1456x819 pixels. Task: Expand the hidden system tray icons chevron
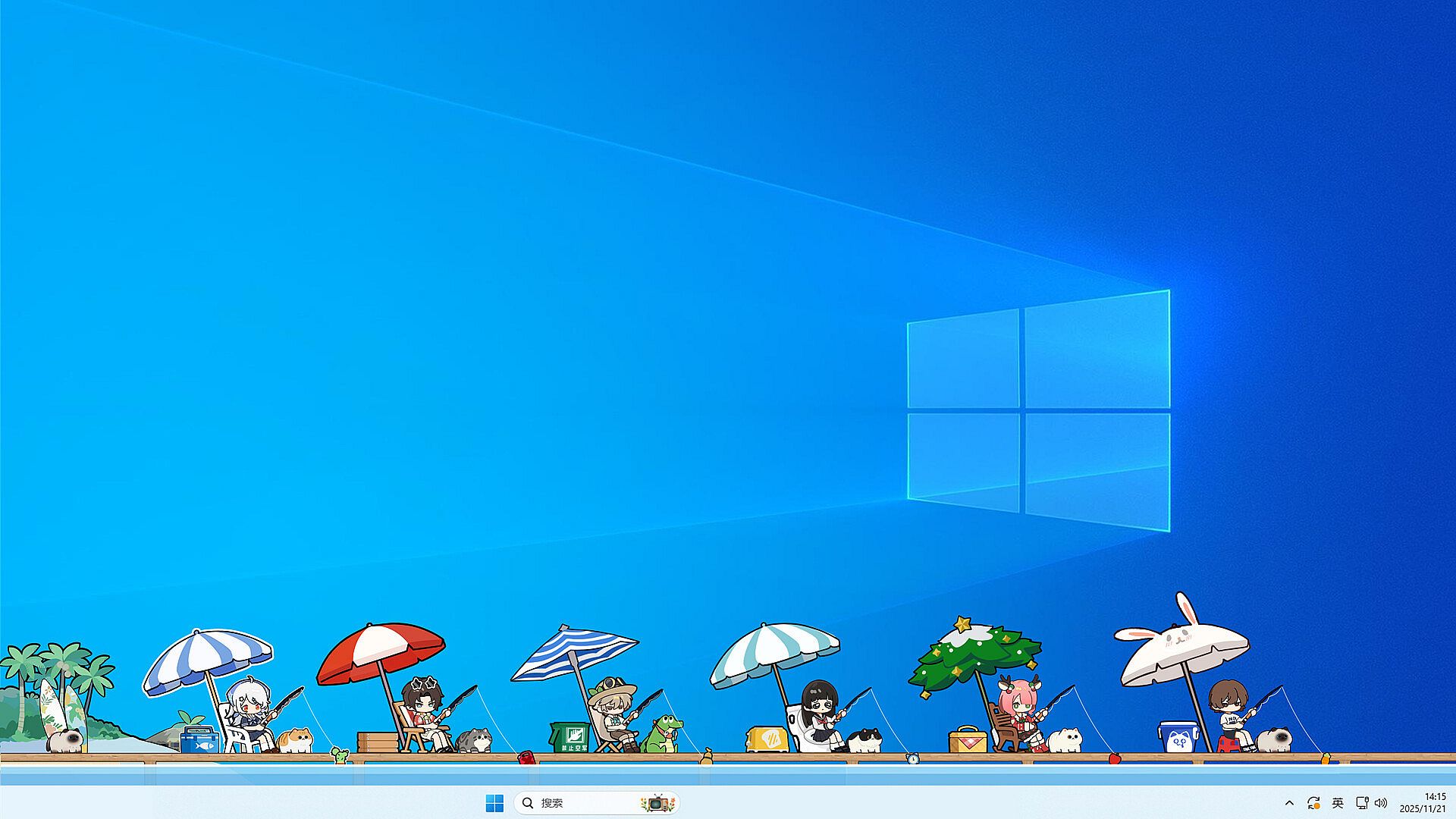pos(1289,803)
